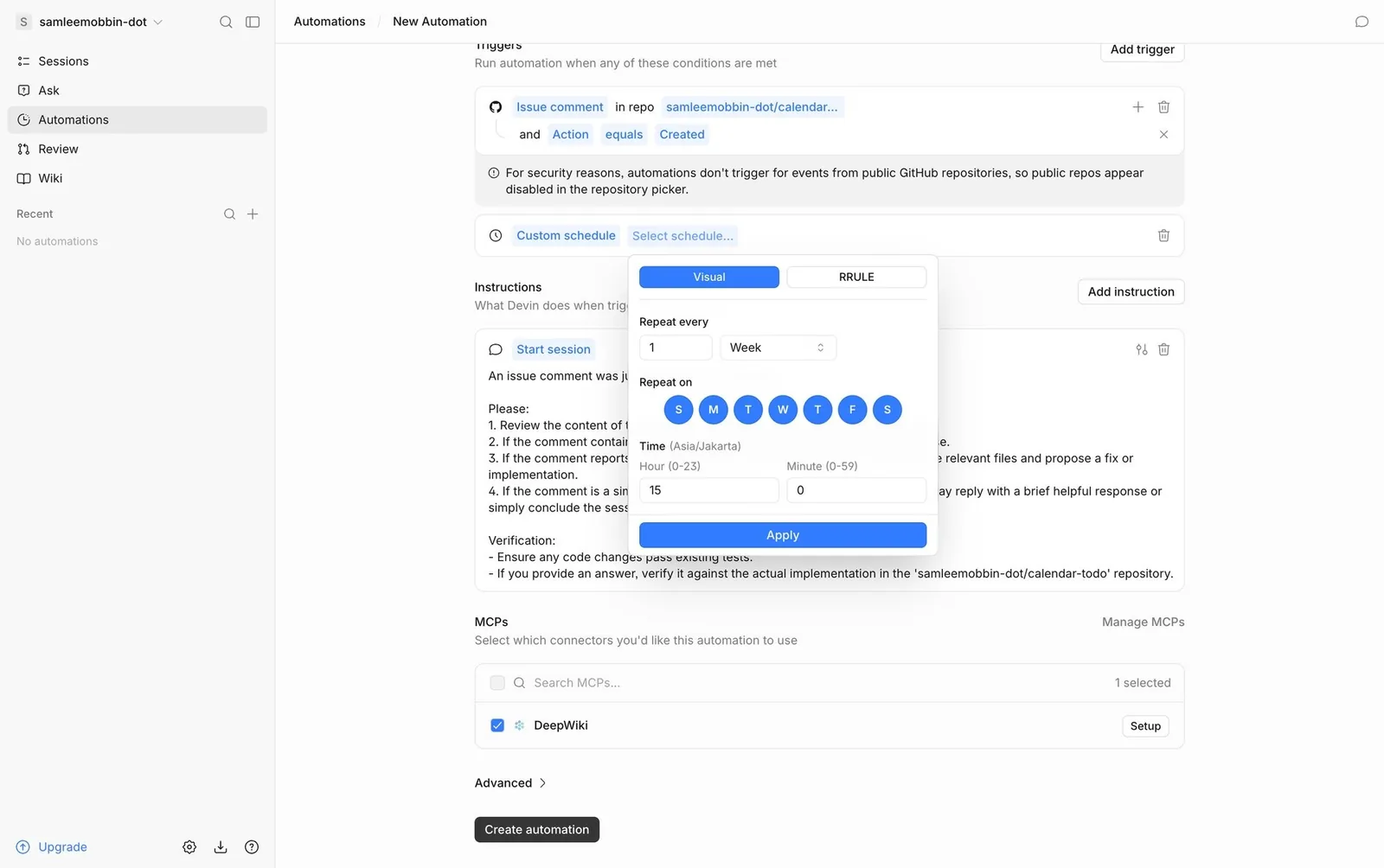Click the Hour input field
Viewport: 1384px width, 868px height.
(x=709, y=490)
